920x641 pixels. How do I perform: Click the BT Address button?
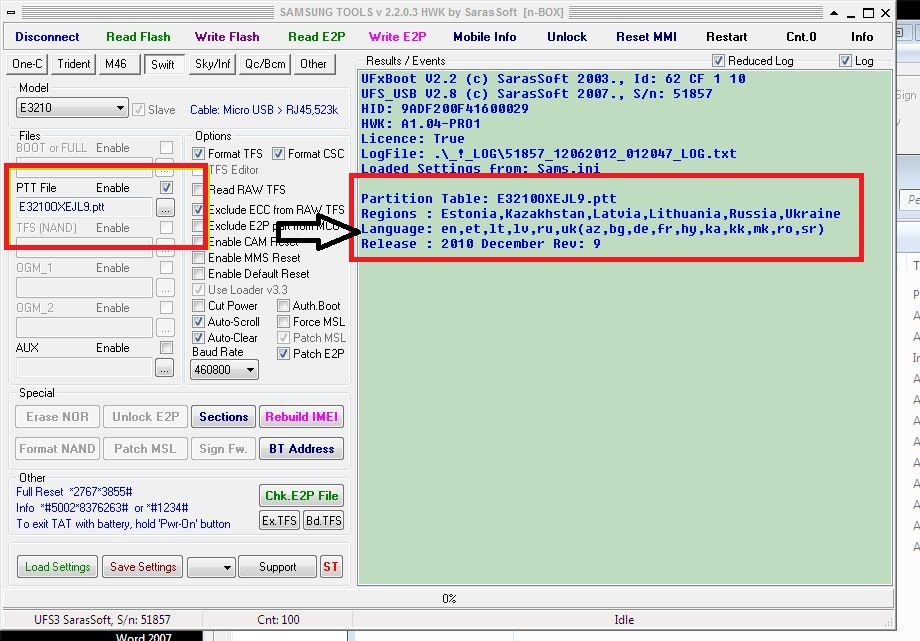[302, 449]
